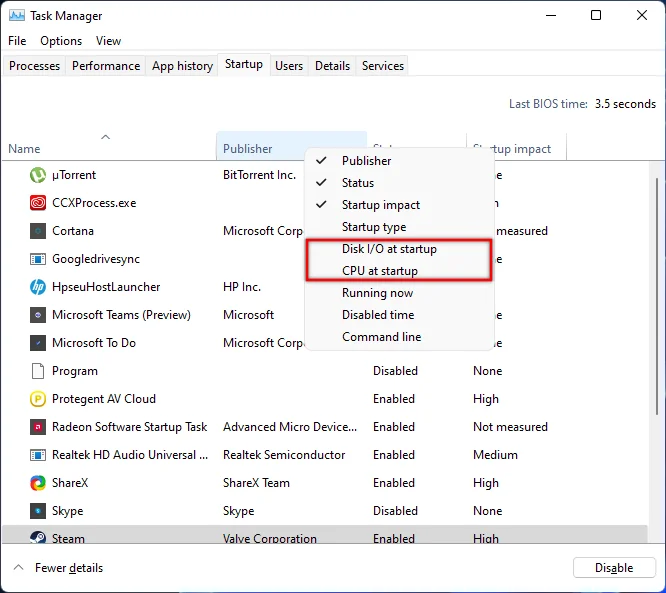The width and height of the screenshot is (666, 593).
Task: Select the ShareX Team publisher cell
Action: 256,483
